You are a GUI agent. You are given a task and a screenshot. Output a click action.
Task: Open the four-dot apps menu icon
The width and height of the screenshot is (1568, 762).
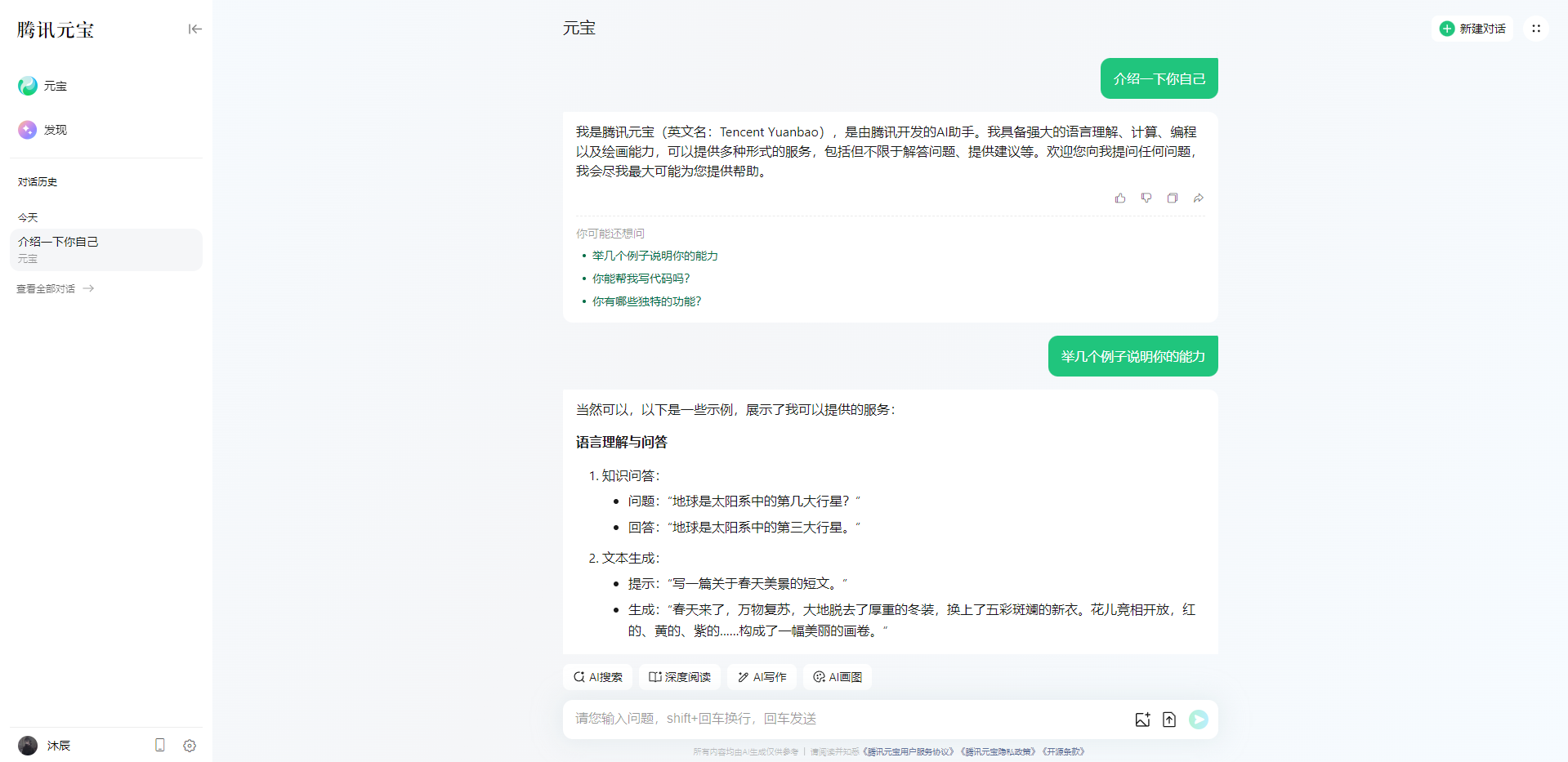pos(1536,29)
